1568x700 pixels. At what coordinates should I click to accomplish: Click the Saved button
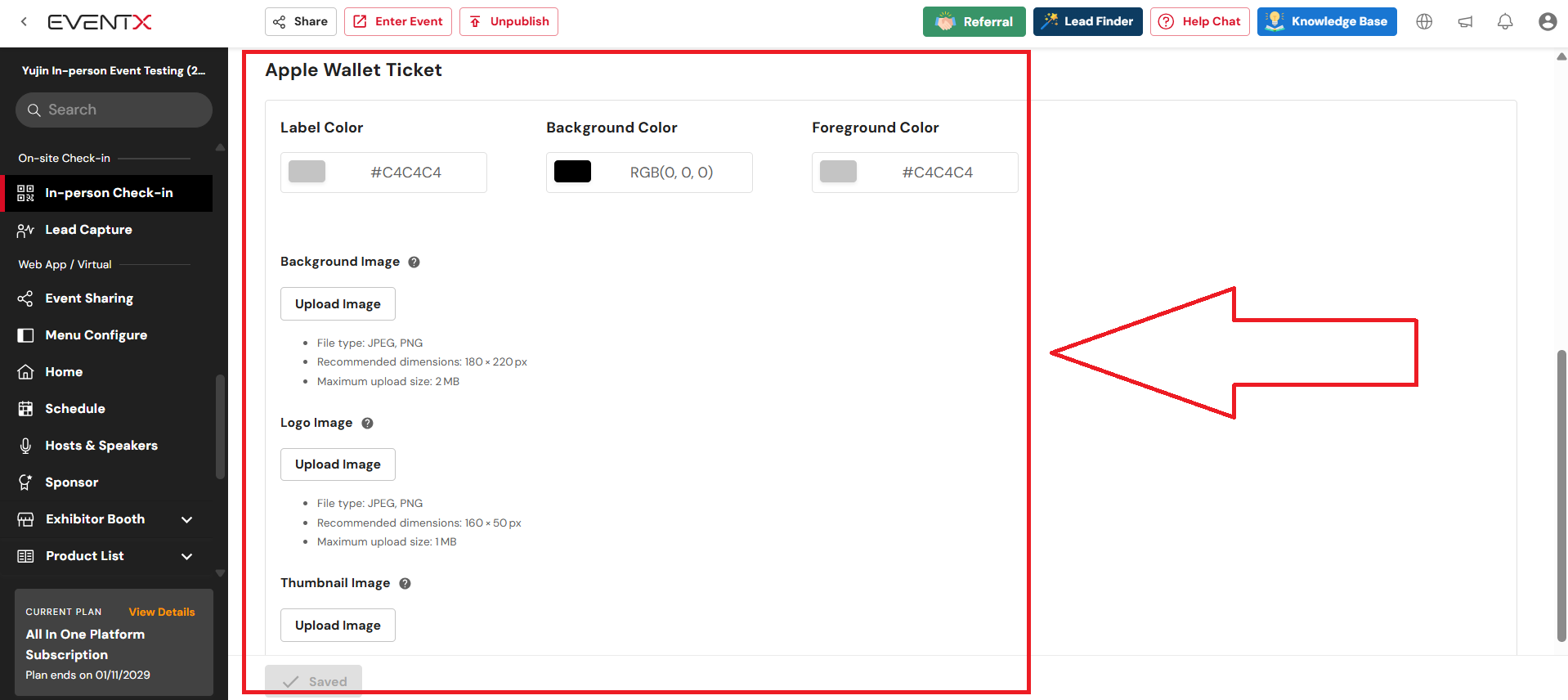(x=313, y=681)
